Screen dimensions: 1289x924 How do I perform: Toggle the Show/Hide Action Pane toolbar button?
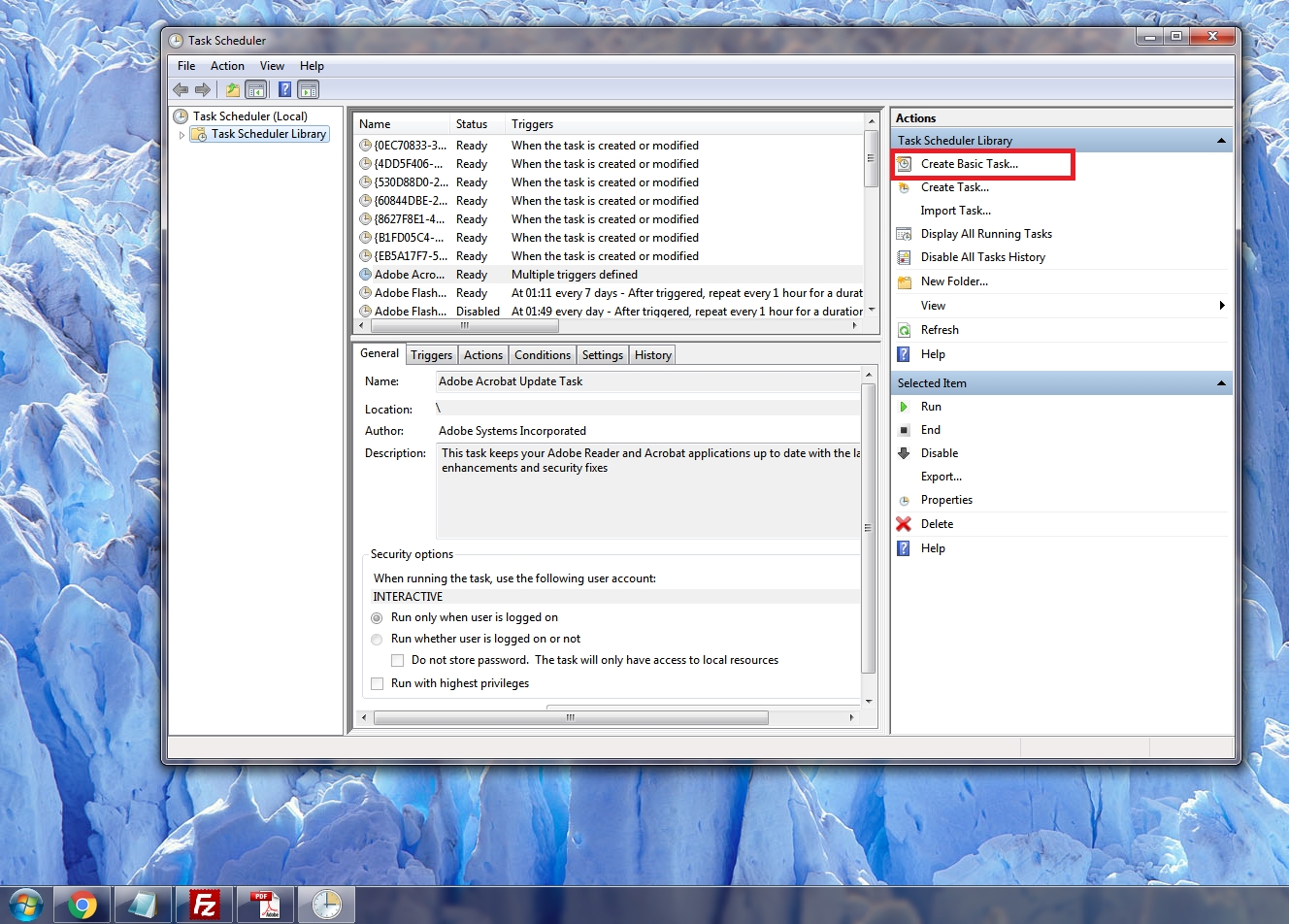(x=309, y=90)
